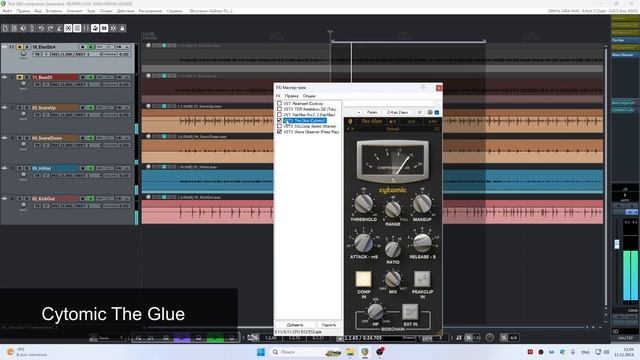Open Правка menu in FX window

(291, 96)
